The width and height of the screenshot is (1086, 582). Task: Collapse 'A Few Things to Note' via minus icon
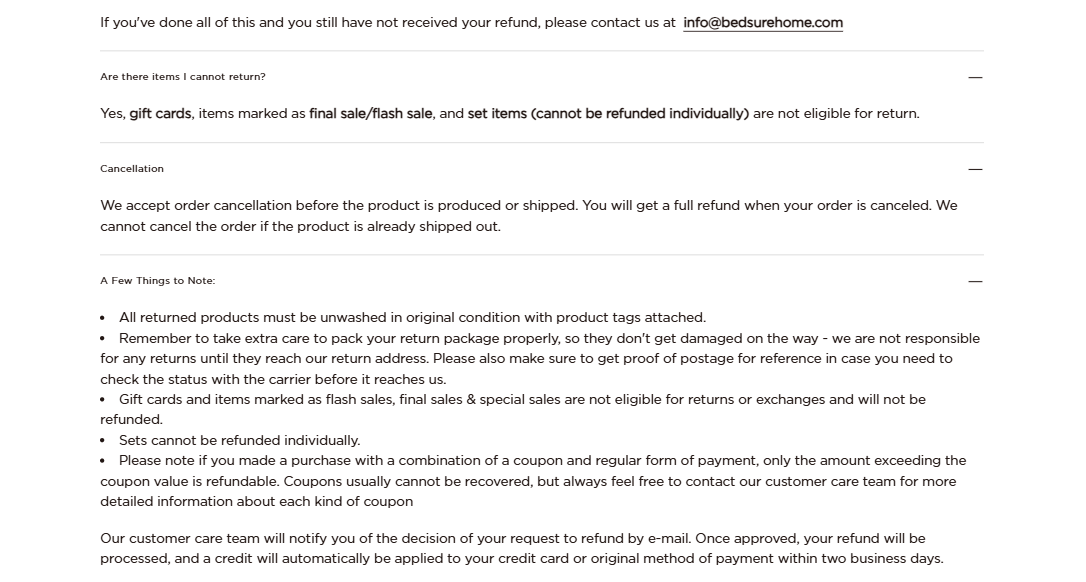point(975,281)
